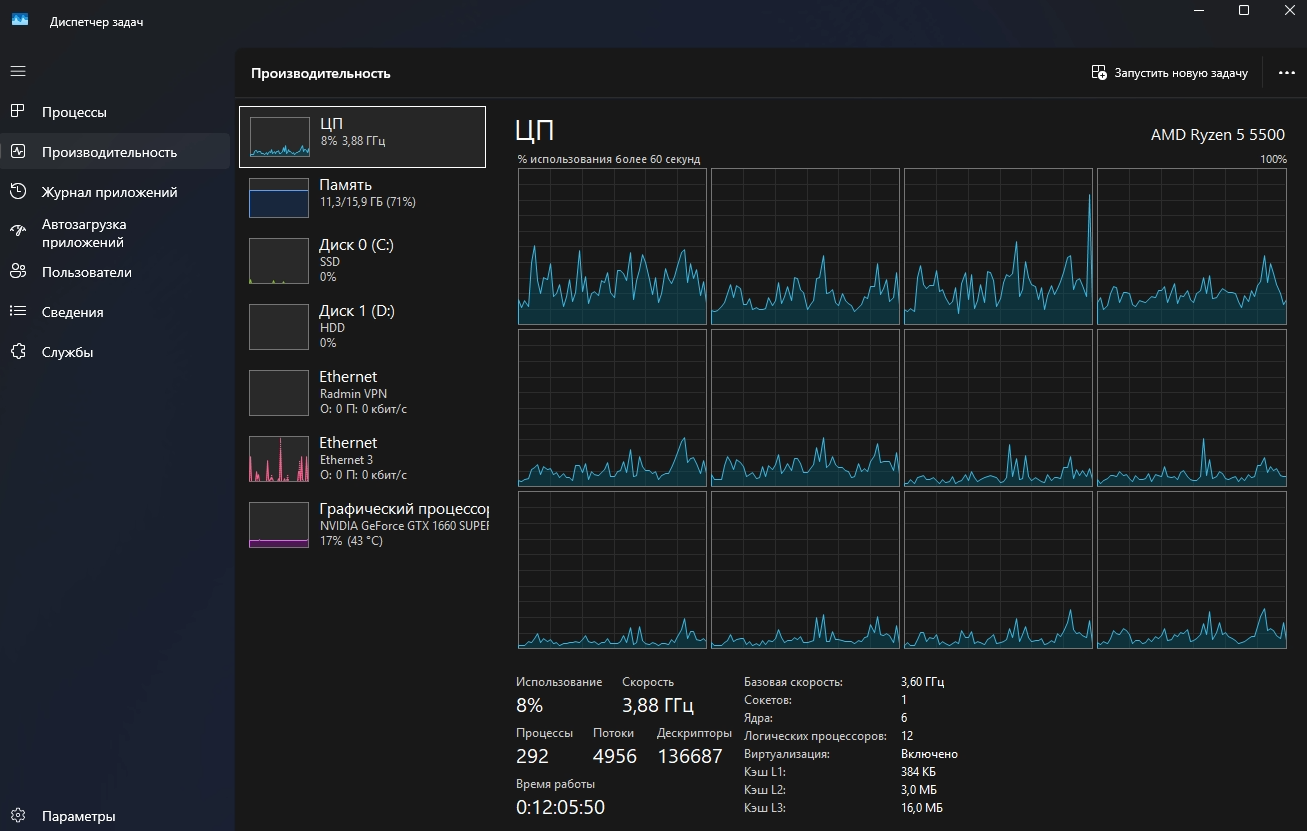Click the Использование 8% value
The height and width of the screenshot is (831, 1307).
click(529, 705)
